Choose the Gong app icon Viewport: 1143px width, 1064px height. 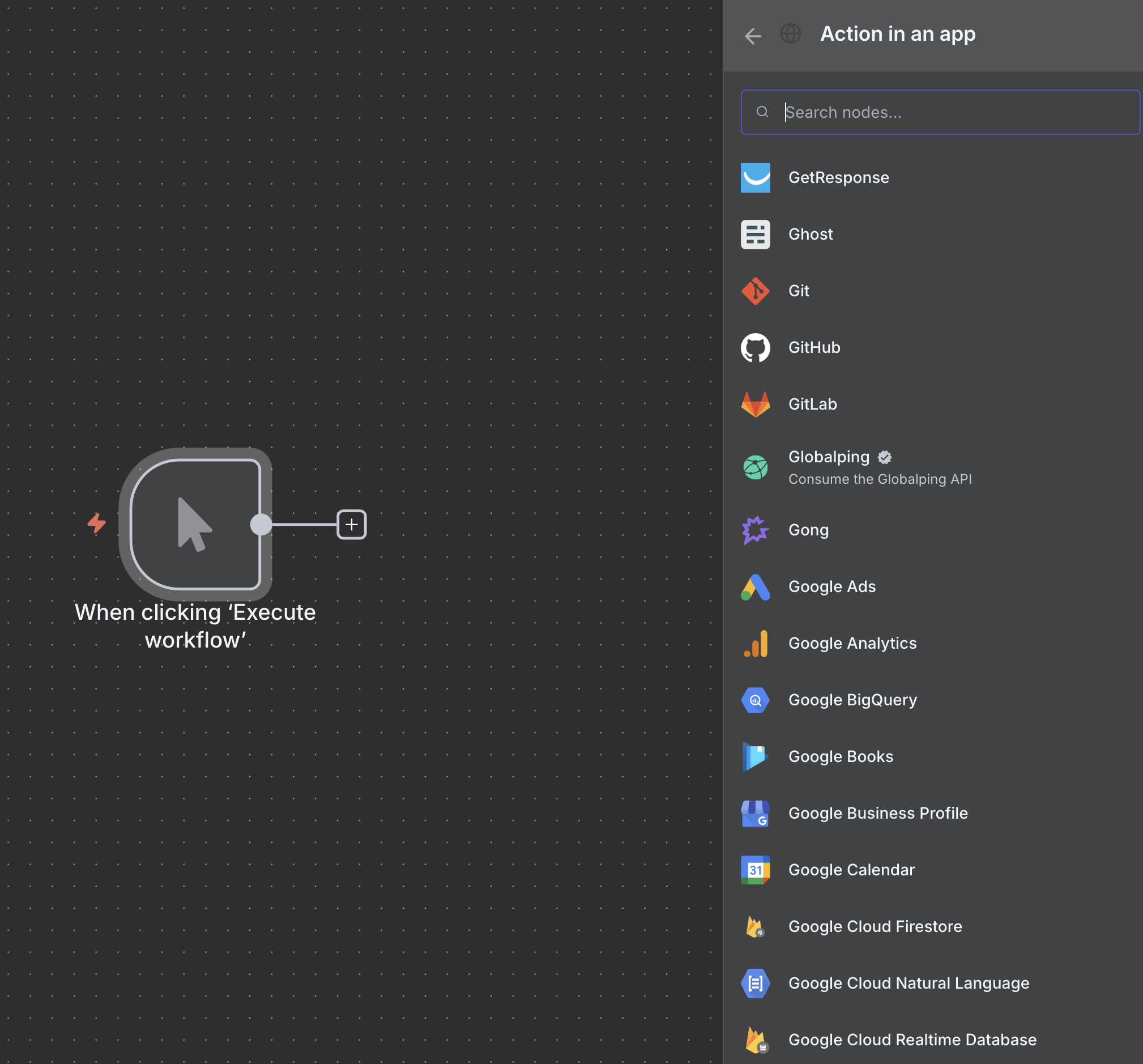[755, 530]
